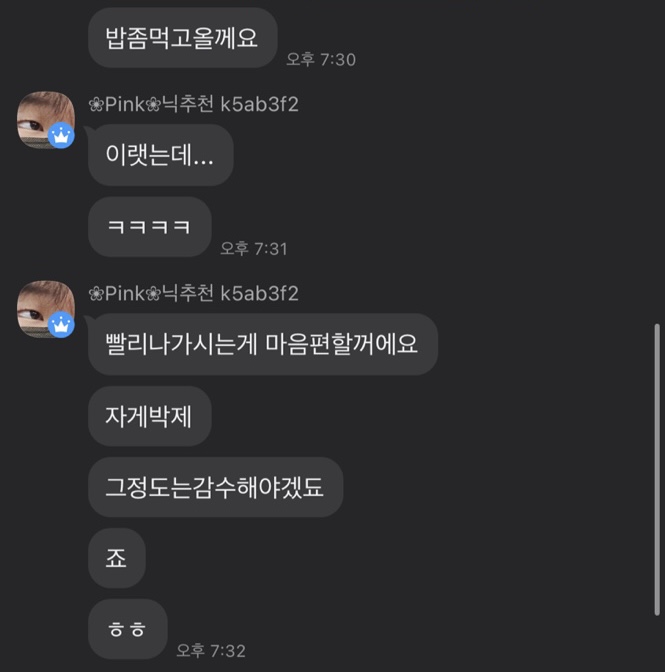
Task: Select the 죠 message bubble
Action: pos(117,558)
